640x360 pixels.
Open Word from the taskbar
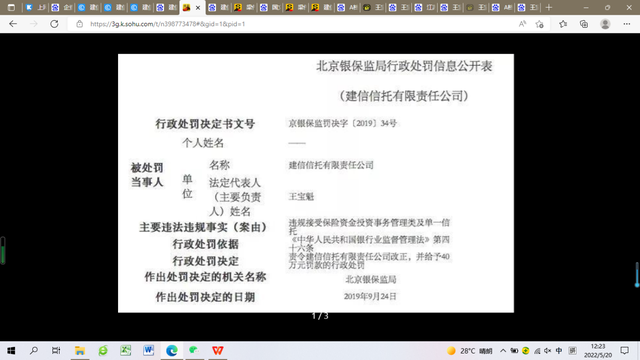click(149, 350)
